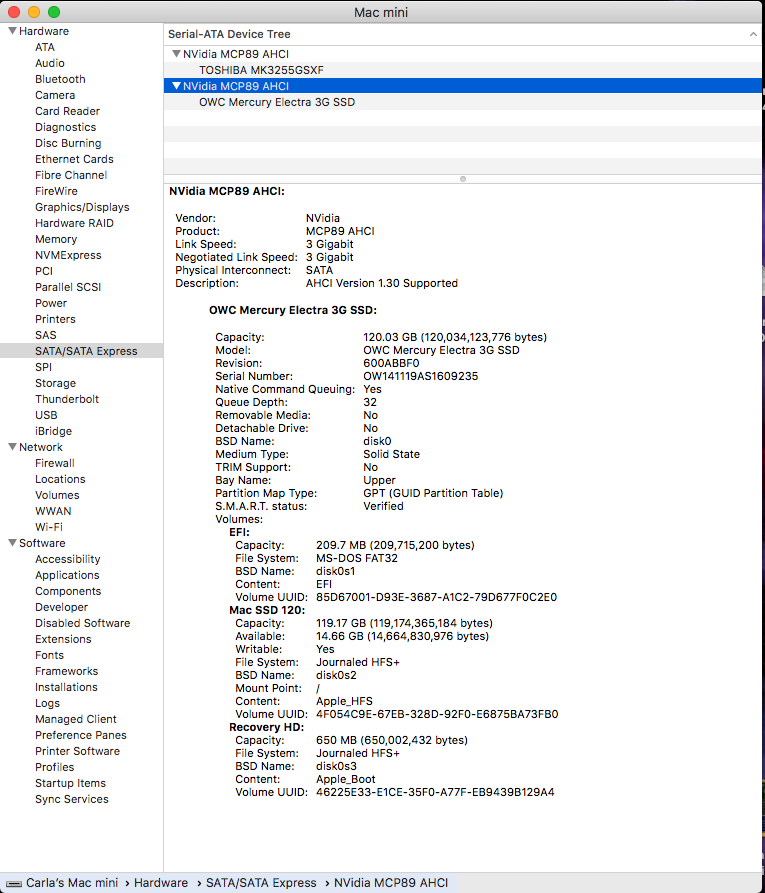Select Accessibility under Software

point(67,559)
